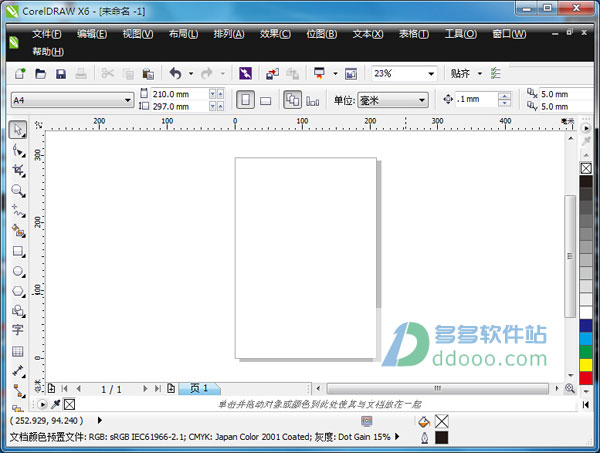Go to the first page
Viewport: 600px width, 453px height.
(x=64, y=389)
